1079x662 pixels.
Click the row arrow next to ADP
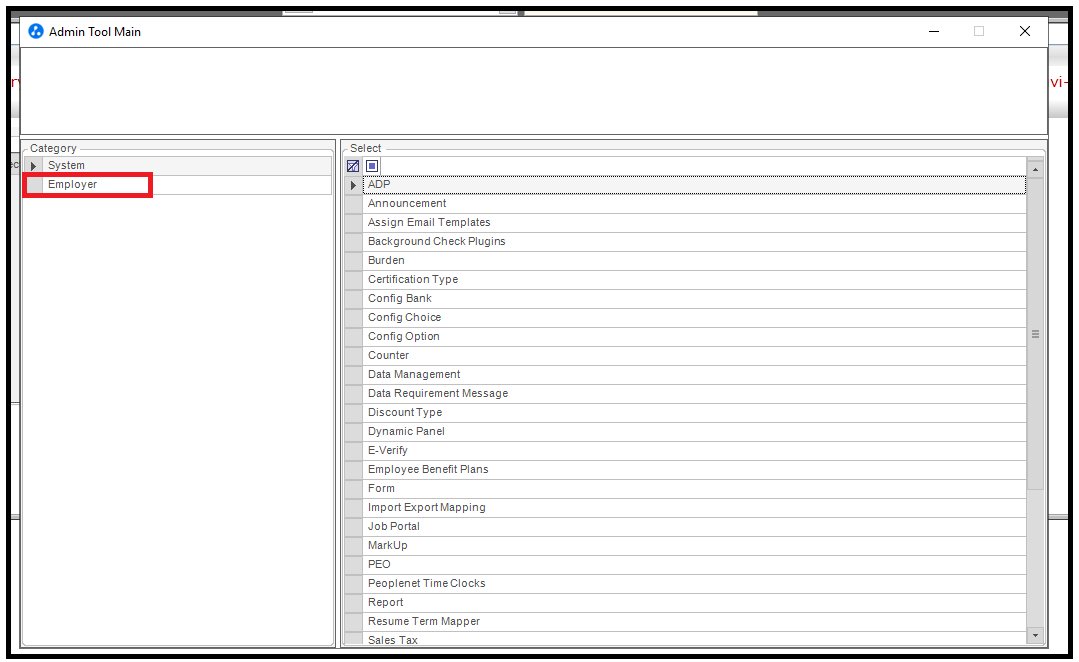(354, 185)
